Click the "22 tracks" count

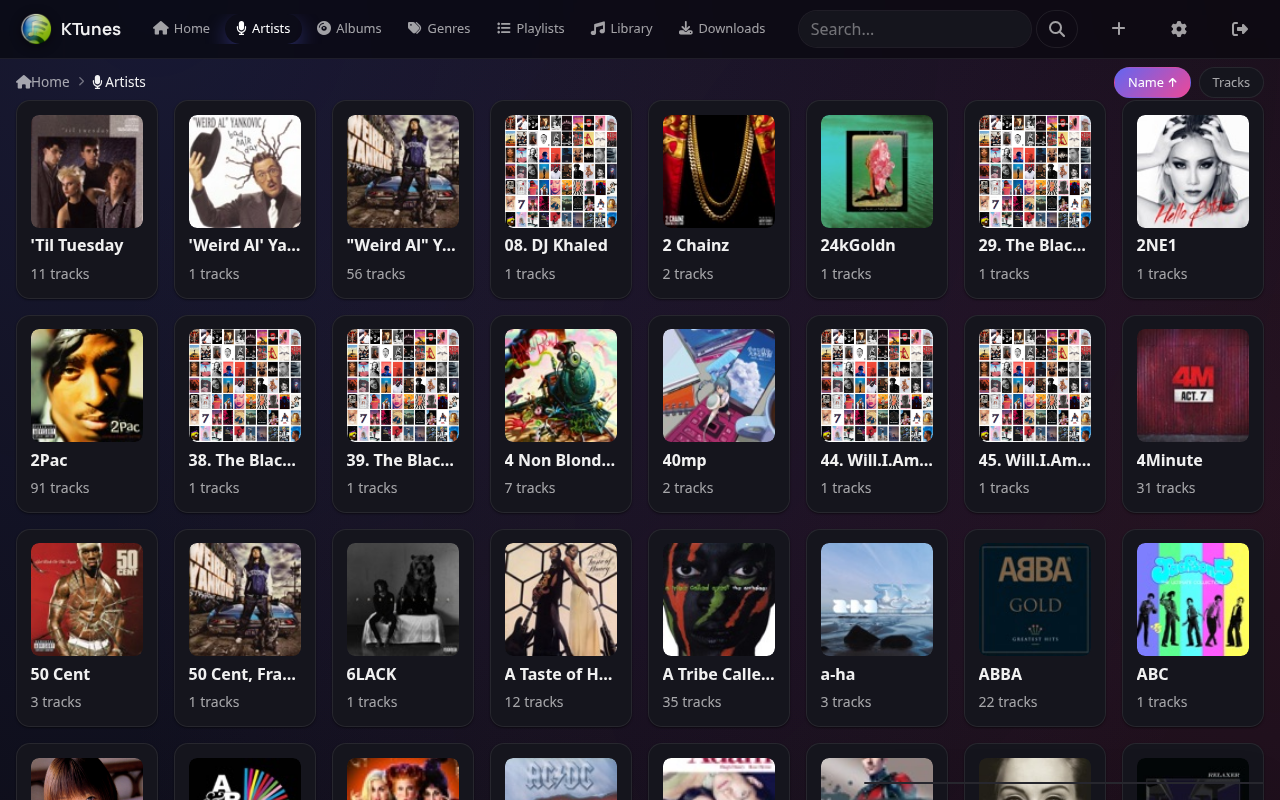pyautogui.click(x=1008, y=702)
